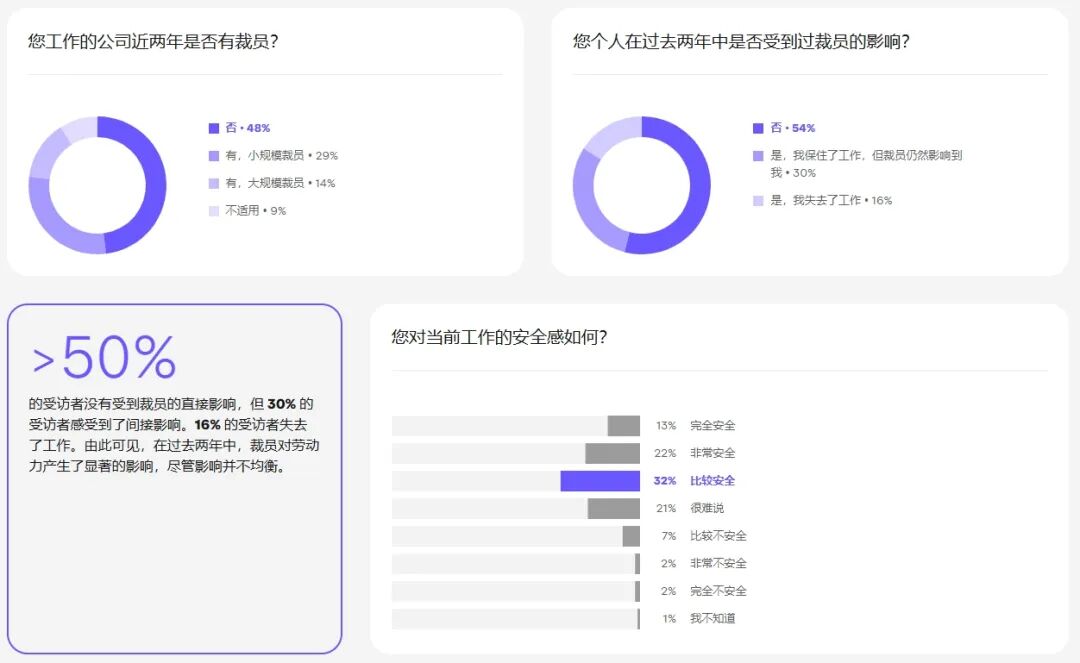The width and height of the screenshot is (1080, 663).
Task: Click the bar label 比较不安全
Action: coord(718,536)
